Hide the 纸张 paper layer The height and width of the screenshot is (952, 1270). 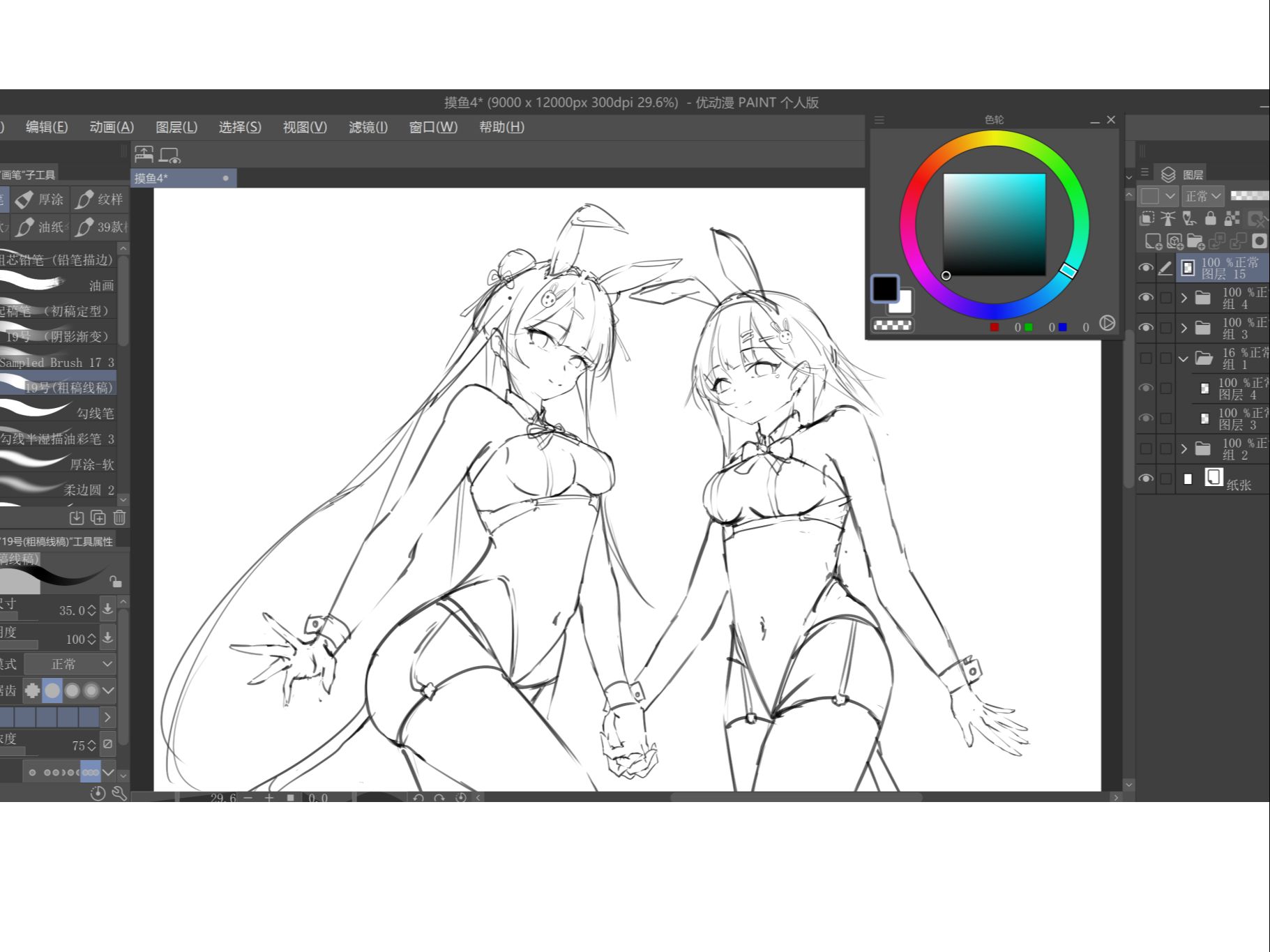[x=1145, y=478]
